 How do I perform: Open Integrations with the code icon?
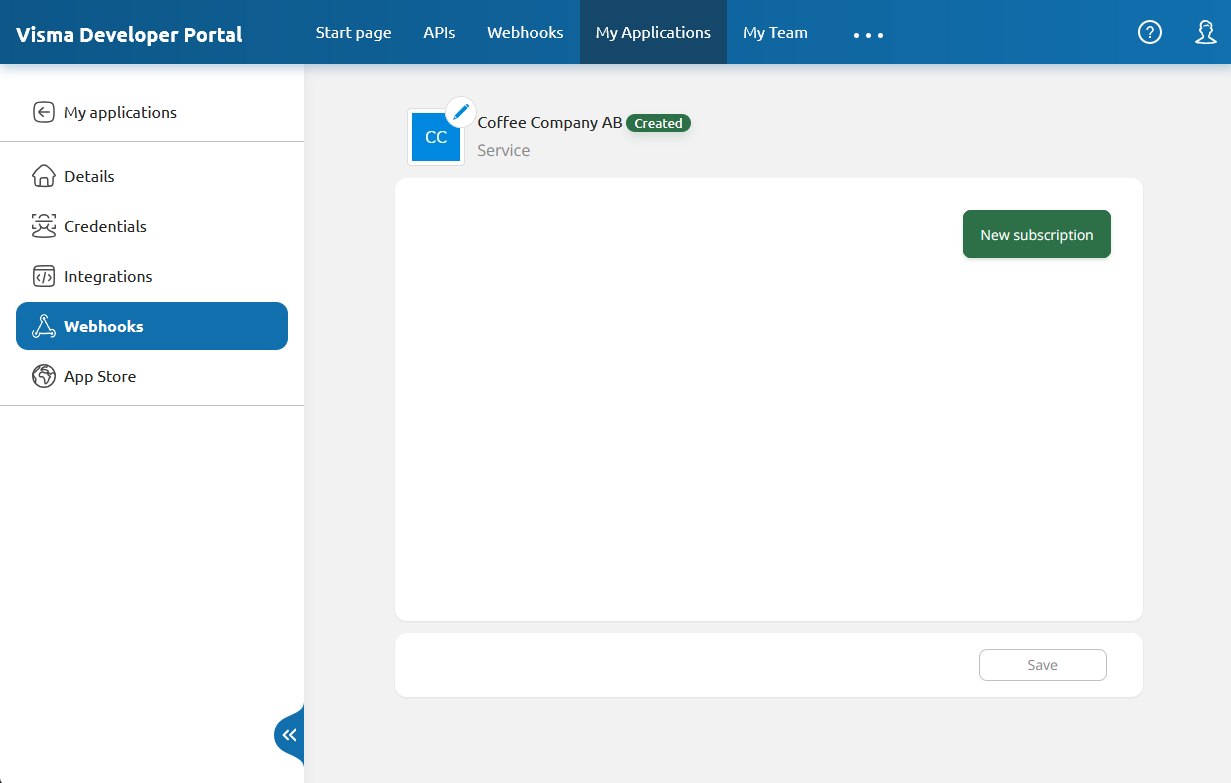[x=44, y=276]
